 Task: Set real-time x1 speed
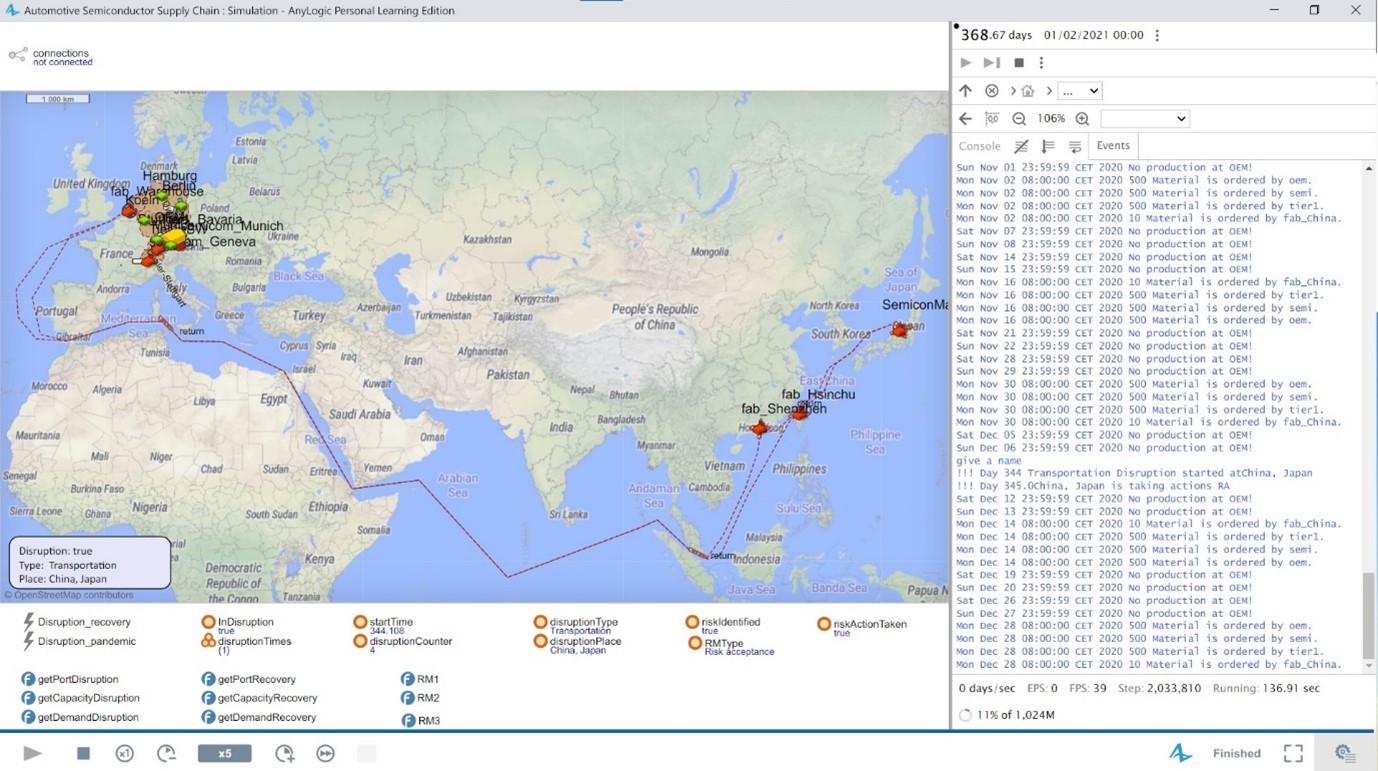pos(124,753)
